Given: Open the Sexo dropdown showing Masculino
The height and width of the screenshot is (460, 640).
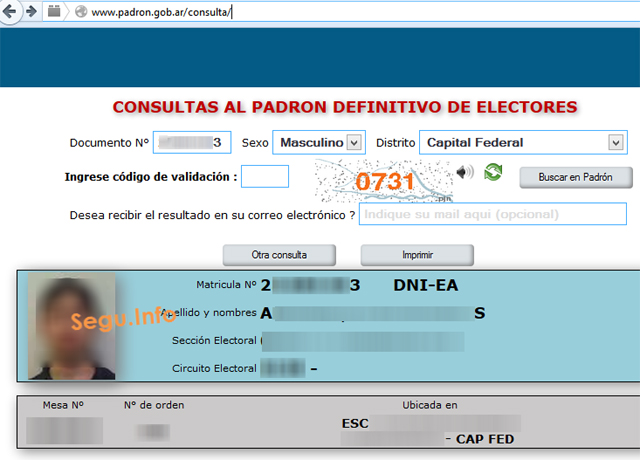Looking at the screenshot, I should 318,143.
